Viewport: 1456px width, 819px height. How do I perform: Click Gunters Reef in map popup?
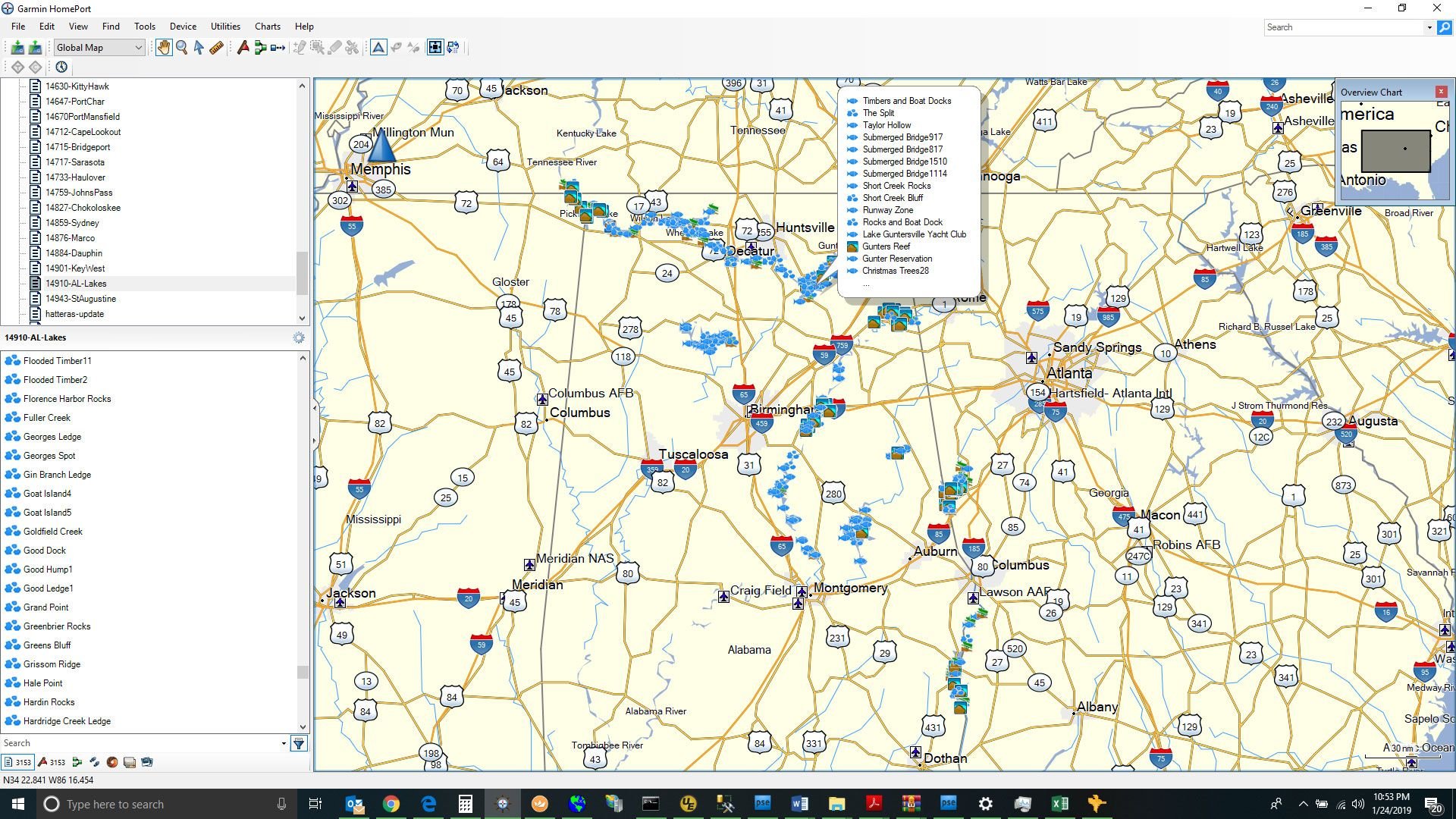click(886, 246)
